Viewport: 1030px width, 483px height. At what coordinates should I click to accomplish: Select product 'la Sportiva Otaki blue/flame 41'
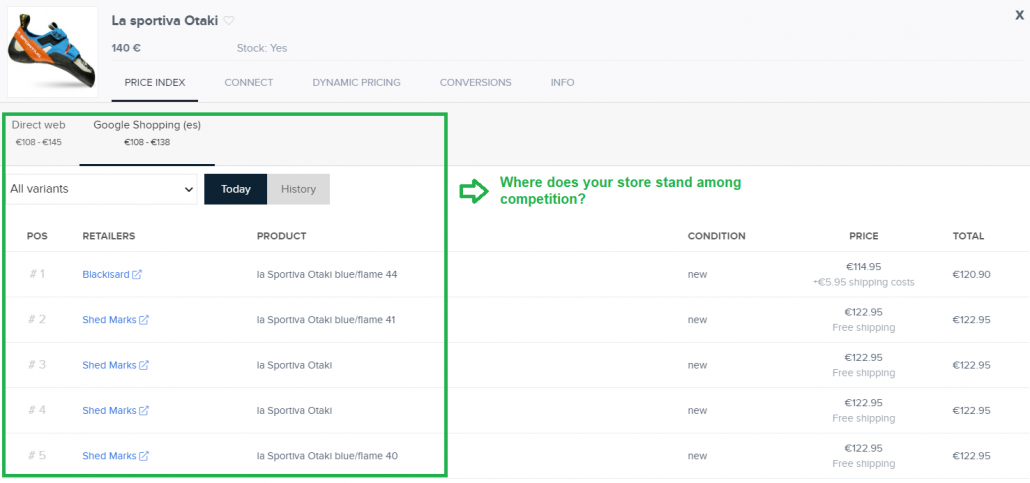pos(326,320)
